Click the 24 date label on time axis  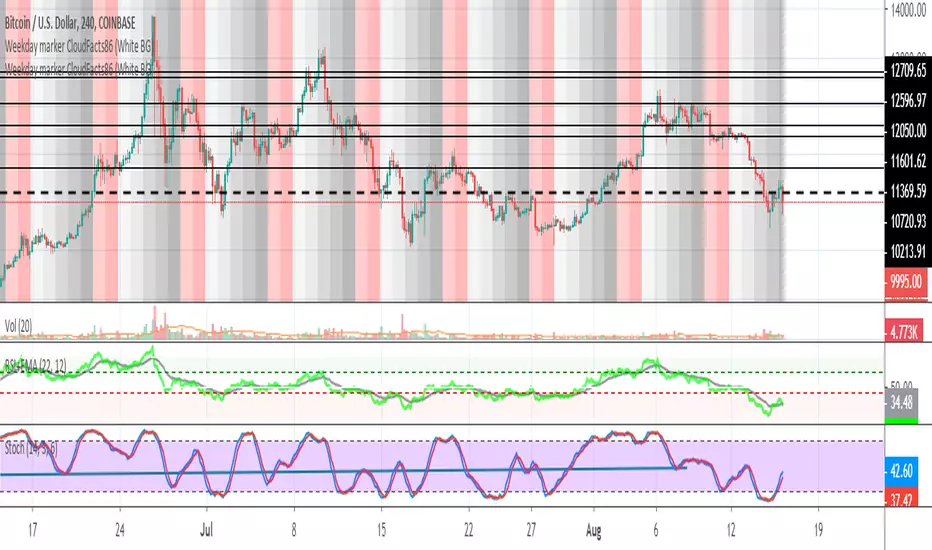[x=119, y=530]
